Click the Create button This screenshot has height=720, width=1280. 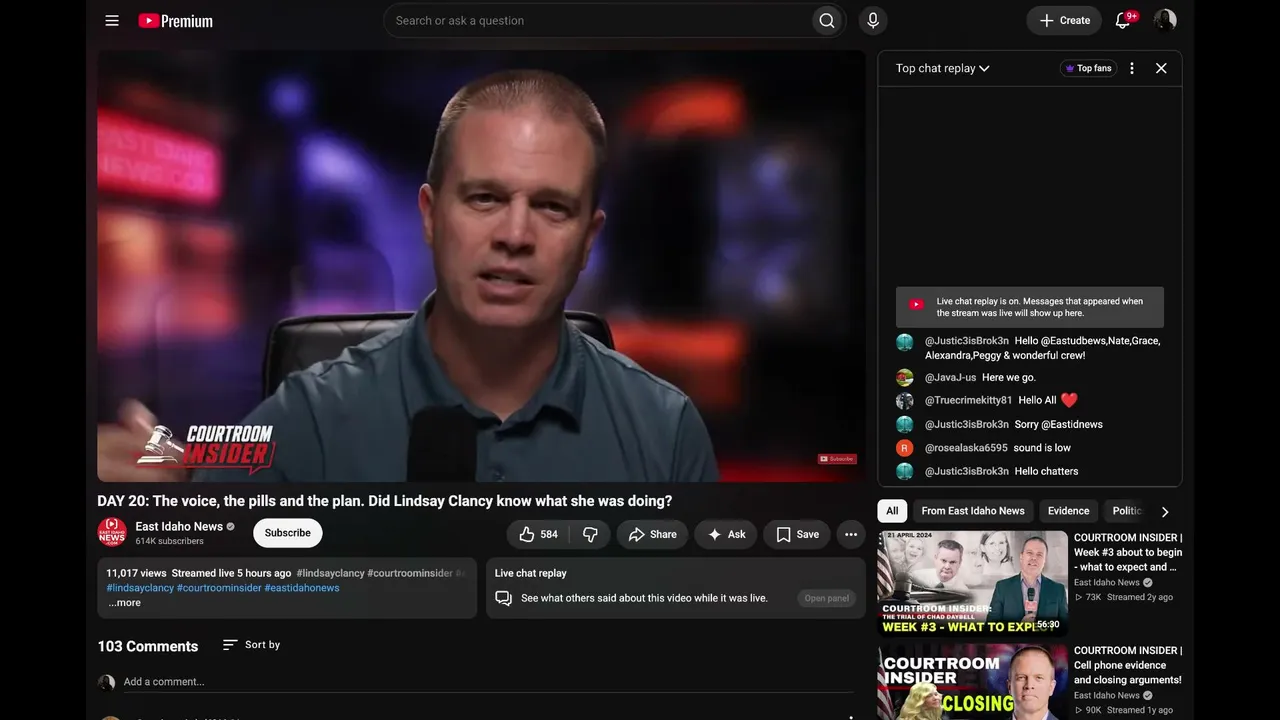click(x=1064, y=21)
